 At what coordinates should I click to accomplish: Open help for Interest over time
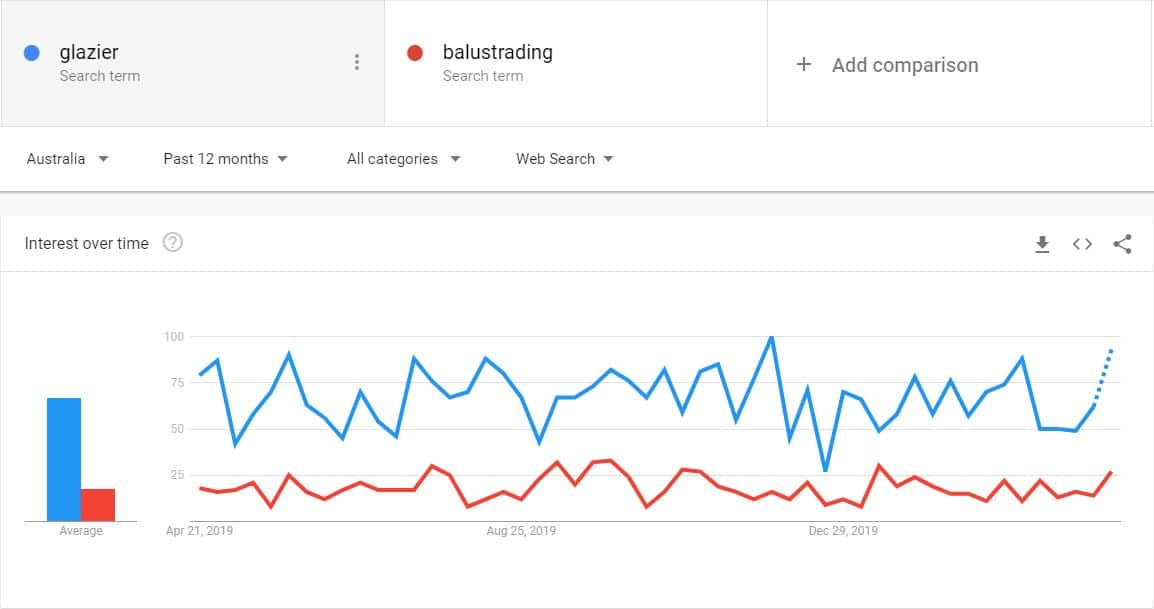tap(172, 243)
